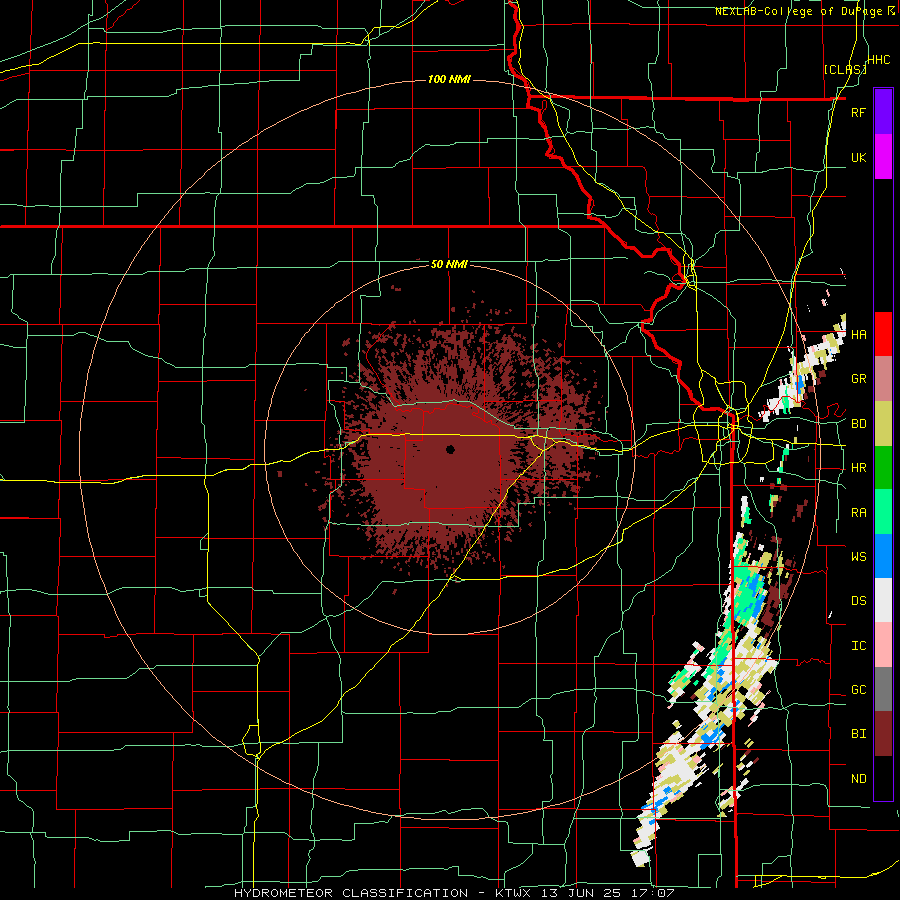Click the 'GR' legend label

(x=858, y=379)
